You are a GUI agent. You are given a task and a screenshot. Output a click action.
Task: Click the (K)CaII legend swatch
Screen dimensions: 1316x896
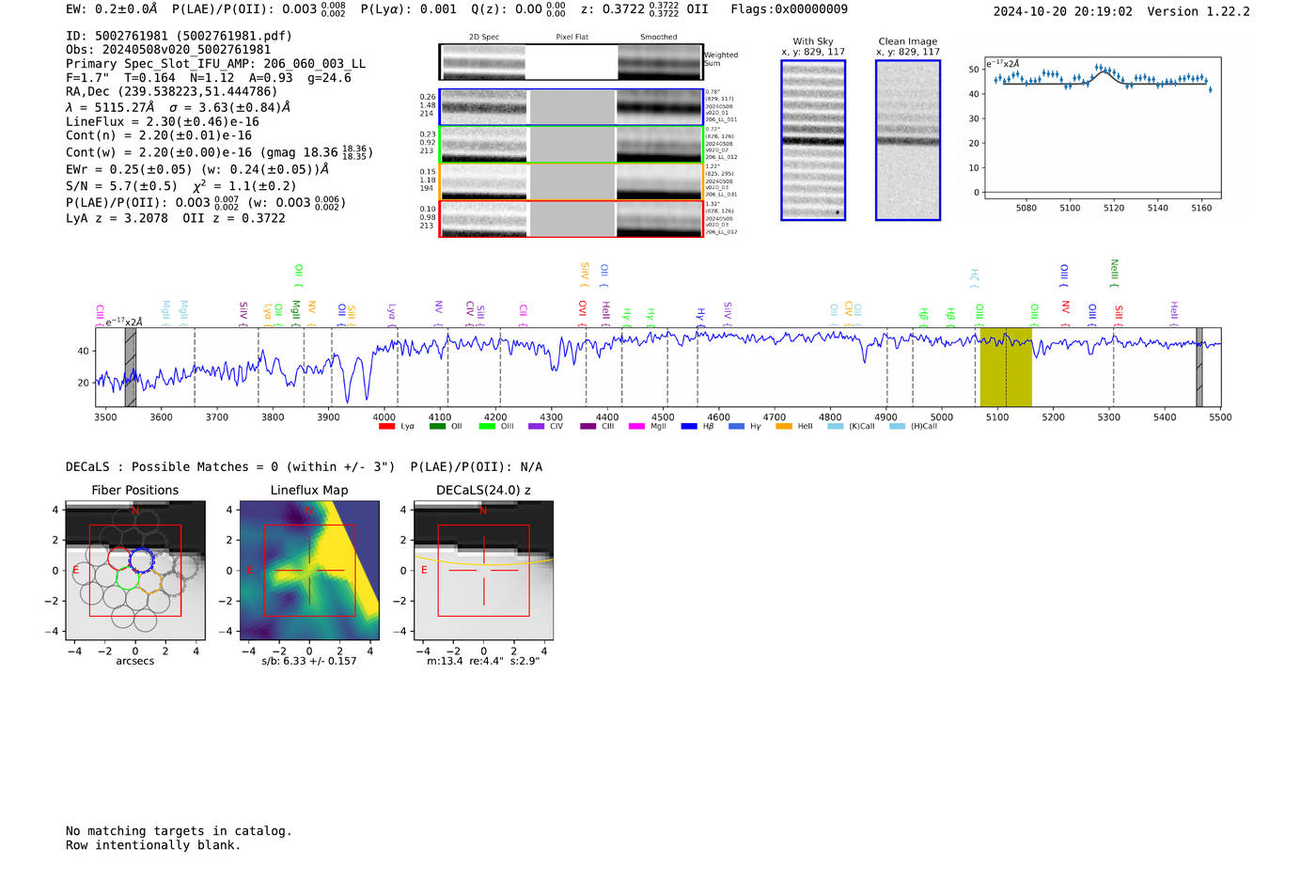point(835,427)
